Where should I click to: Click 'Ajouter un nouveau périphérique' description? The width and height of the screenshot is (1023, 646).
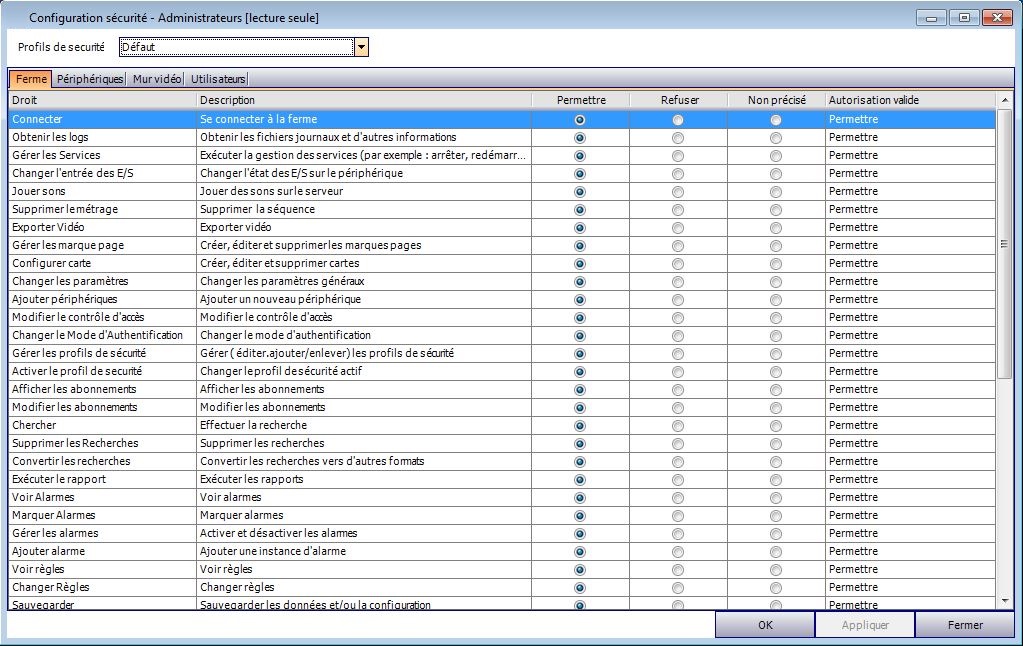(281, 299)
